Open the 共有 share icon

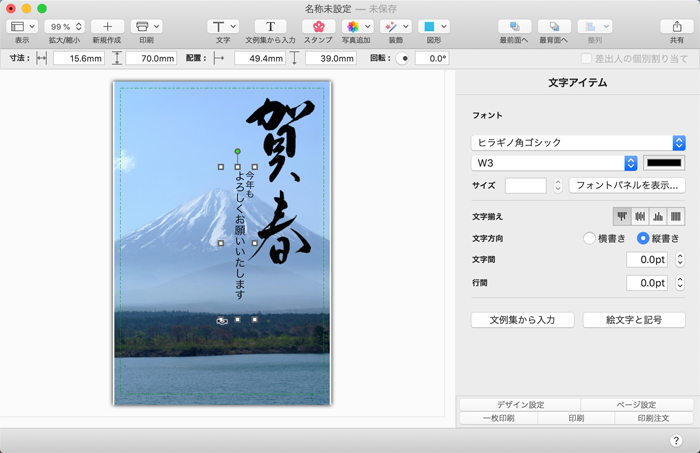point(676,26)
